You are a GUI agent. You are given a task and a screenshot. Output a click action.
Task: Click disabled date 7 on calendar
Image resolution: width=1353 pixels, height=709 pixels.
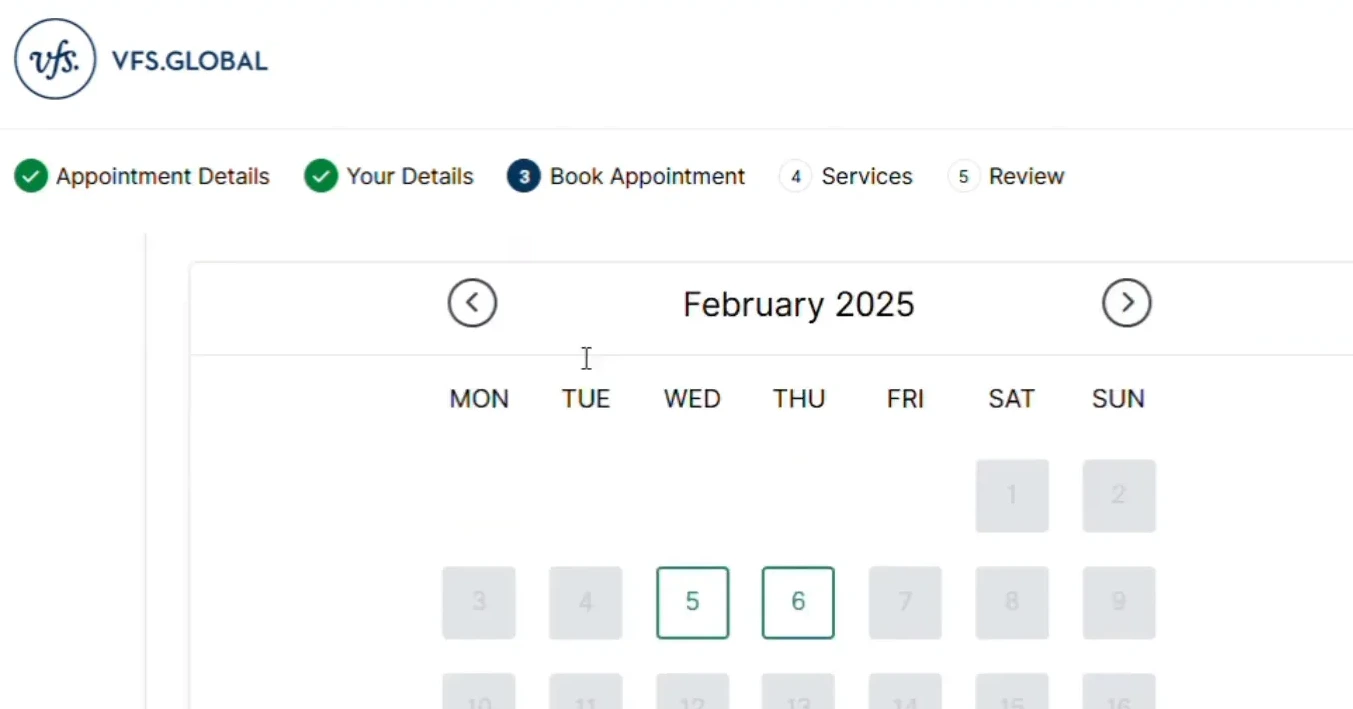(905, 602)
